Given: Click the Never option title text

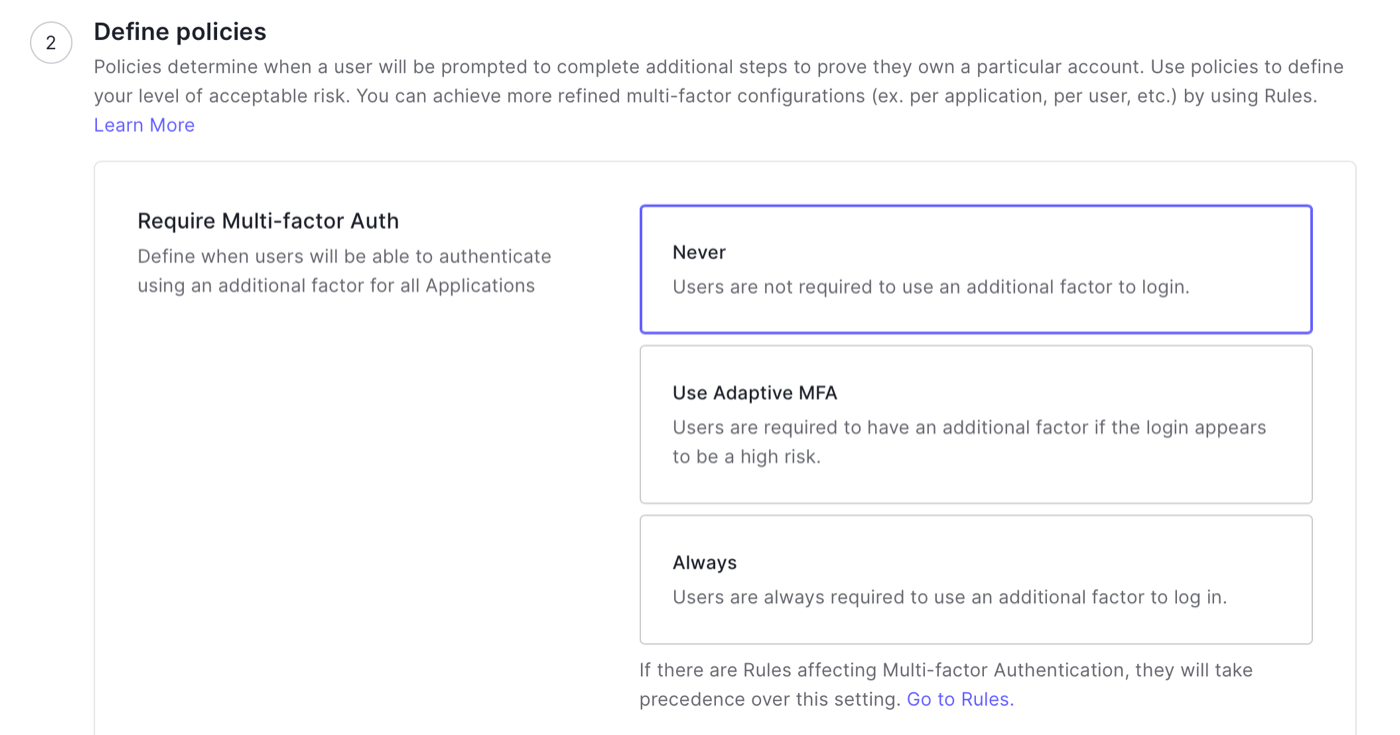Looking at the screenshot, I should coord(699,252).
